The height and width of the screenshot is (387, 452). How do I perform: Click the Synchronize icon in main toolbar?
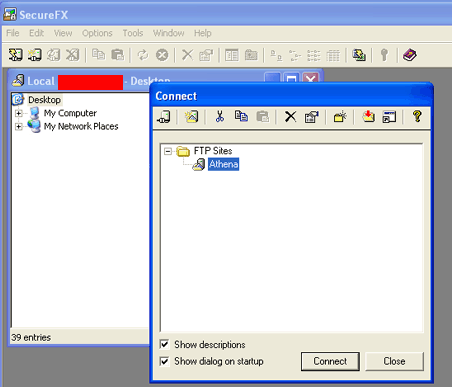pos(359,55)
